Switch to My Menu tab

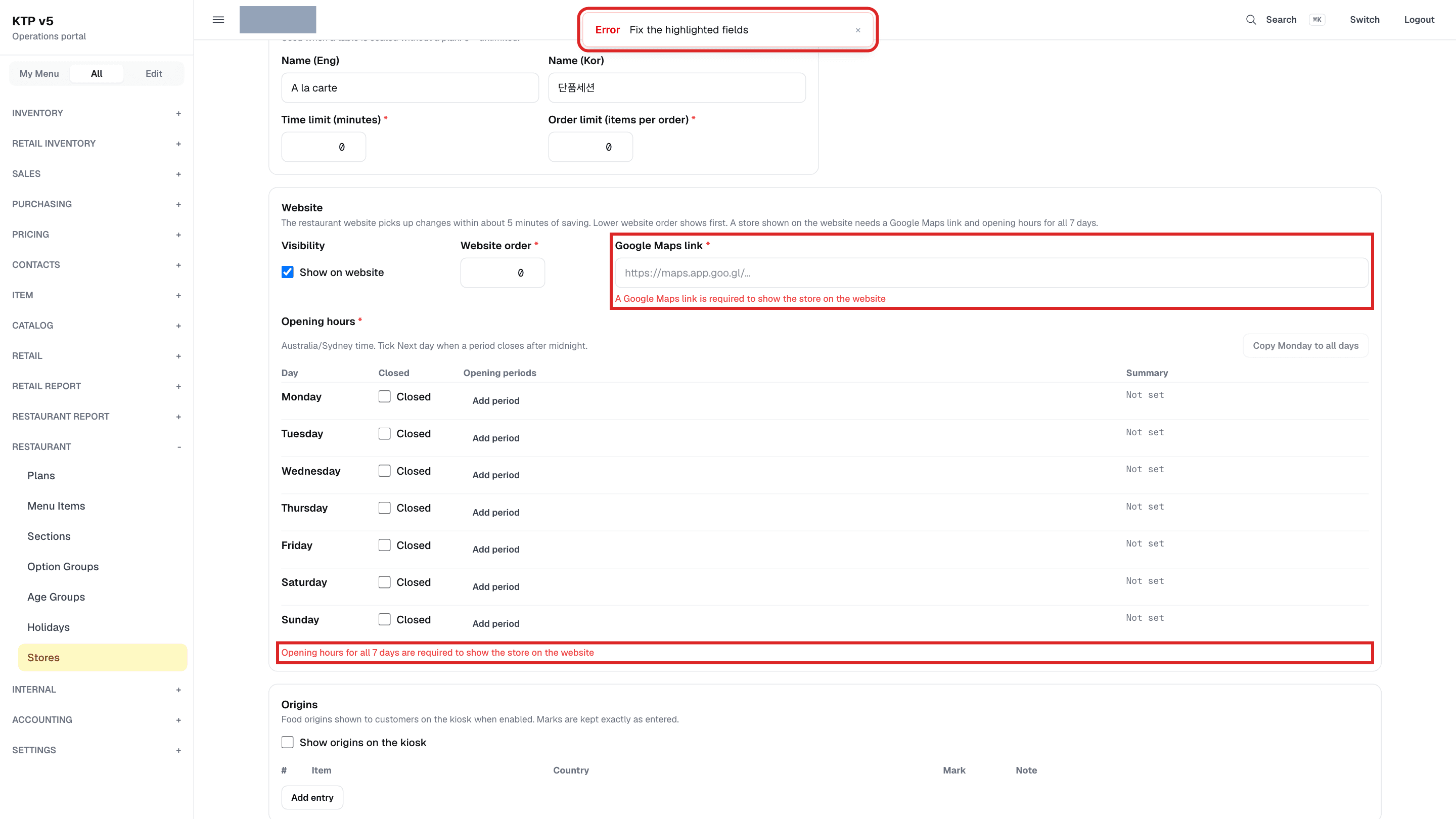pos(39,73)
